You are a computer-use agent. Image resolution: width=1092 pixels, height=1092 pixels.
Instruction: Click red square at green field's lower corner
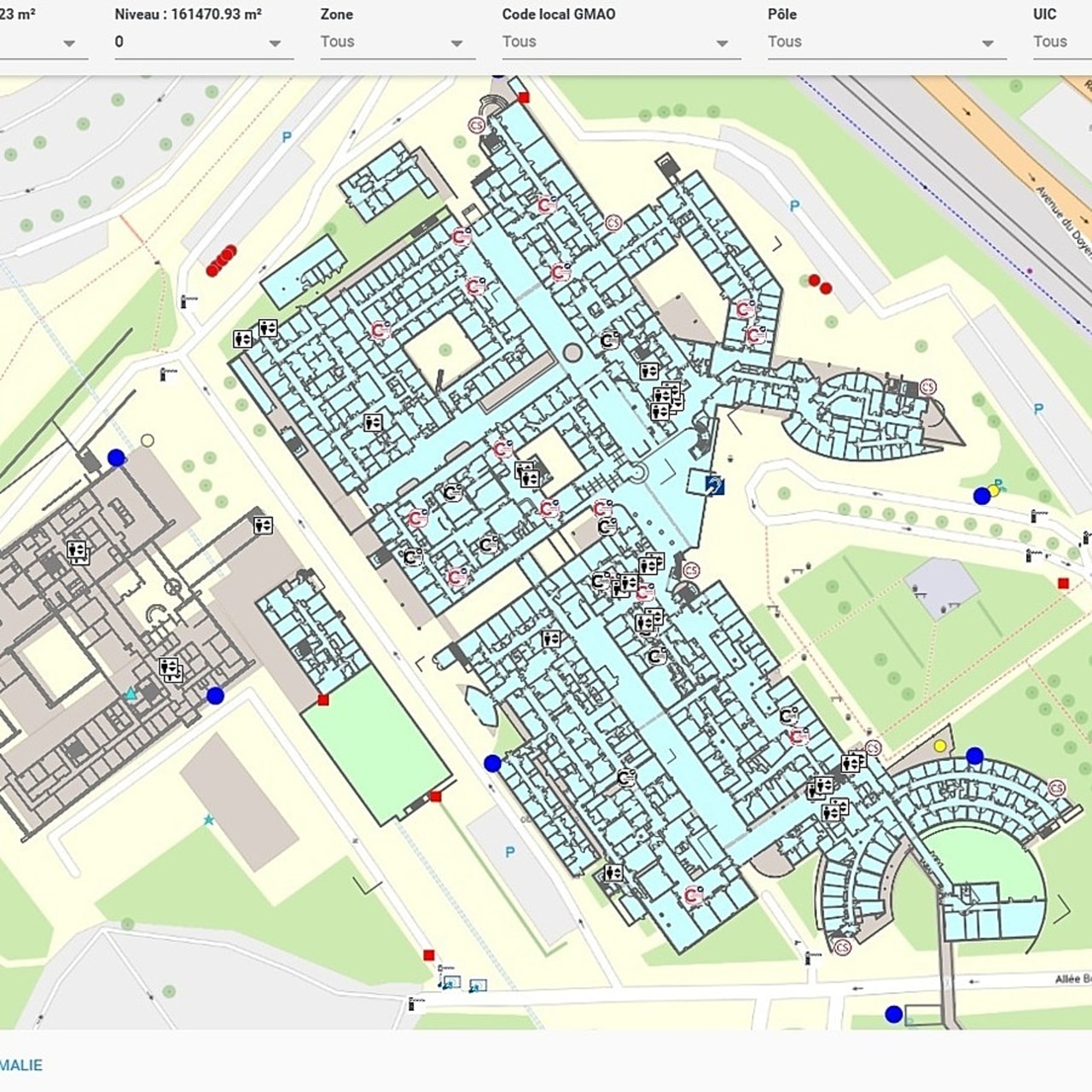click(435, 796)
